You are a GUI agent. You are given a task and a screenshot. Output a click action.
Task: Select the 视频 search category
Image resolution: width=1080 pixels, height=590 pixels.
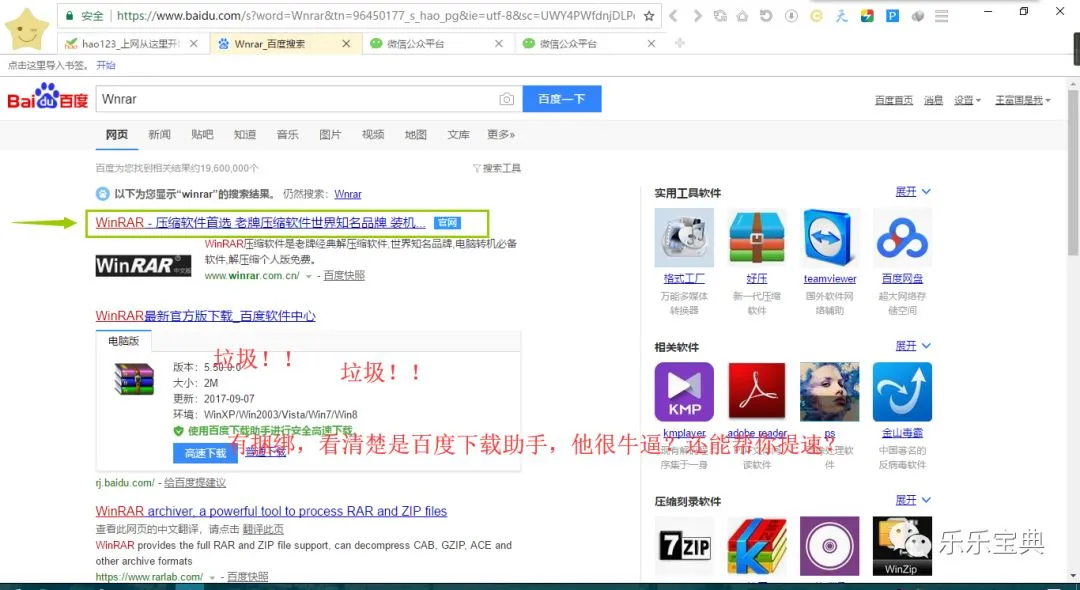click(373, 134)
